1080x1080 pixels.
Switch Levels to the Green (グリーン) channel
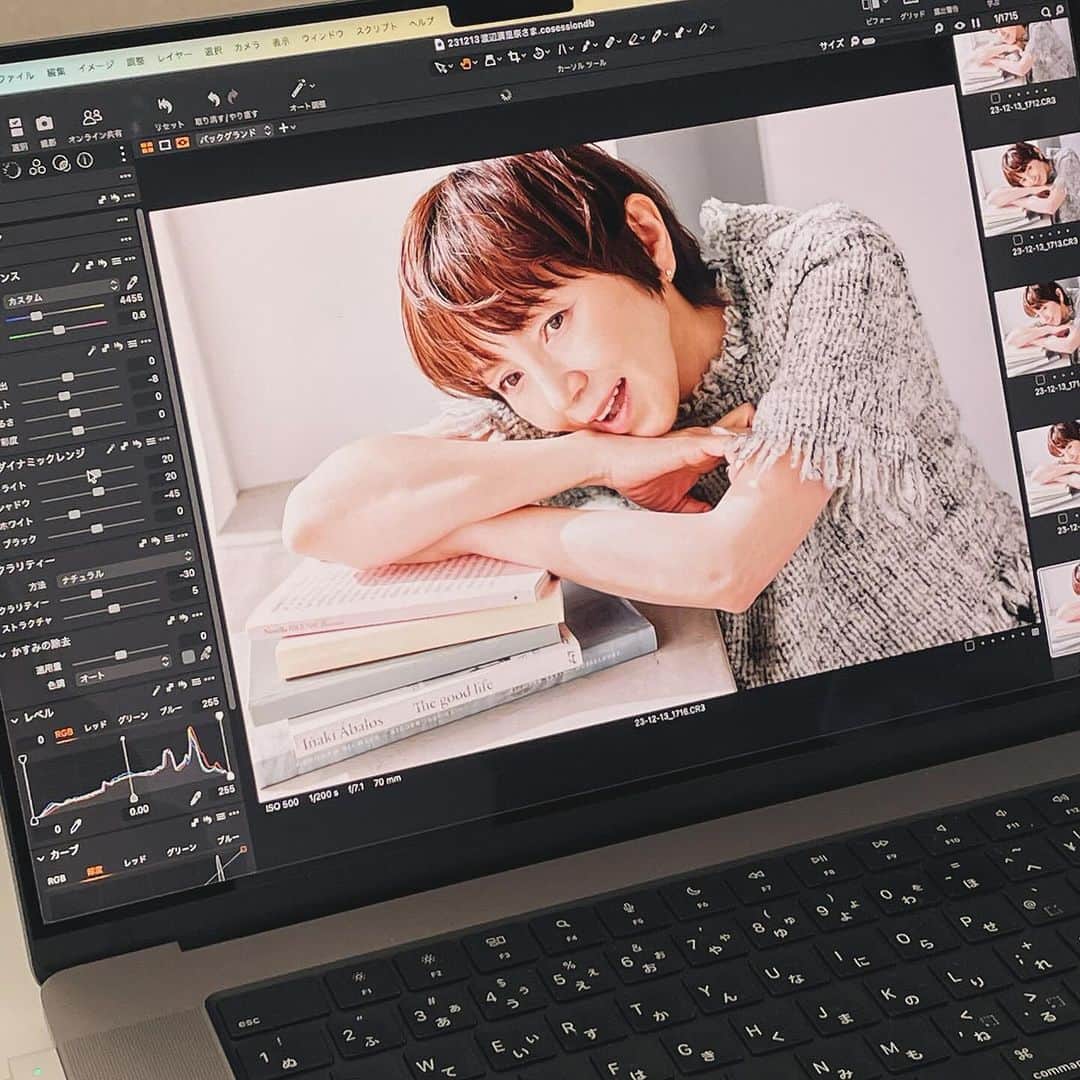[133, 717]
